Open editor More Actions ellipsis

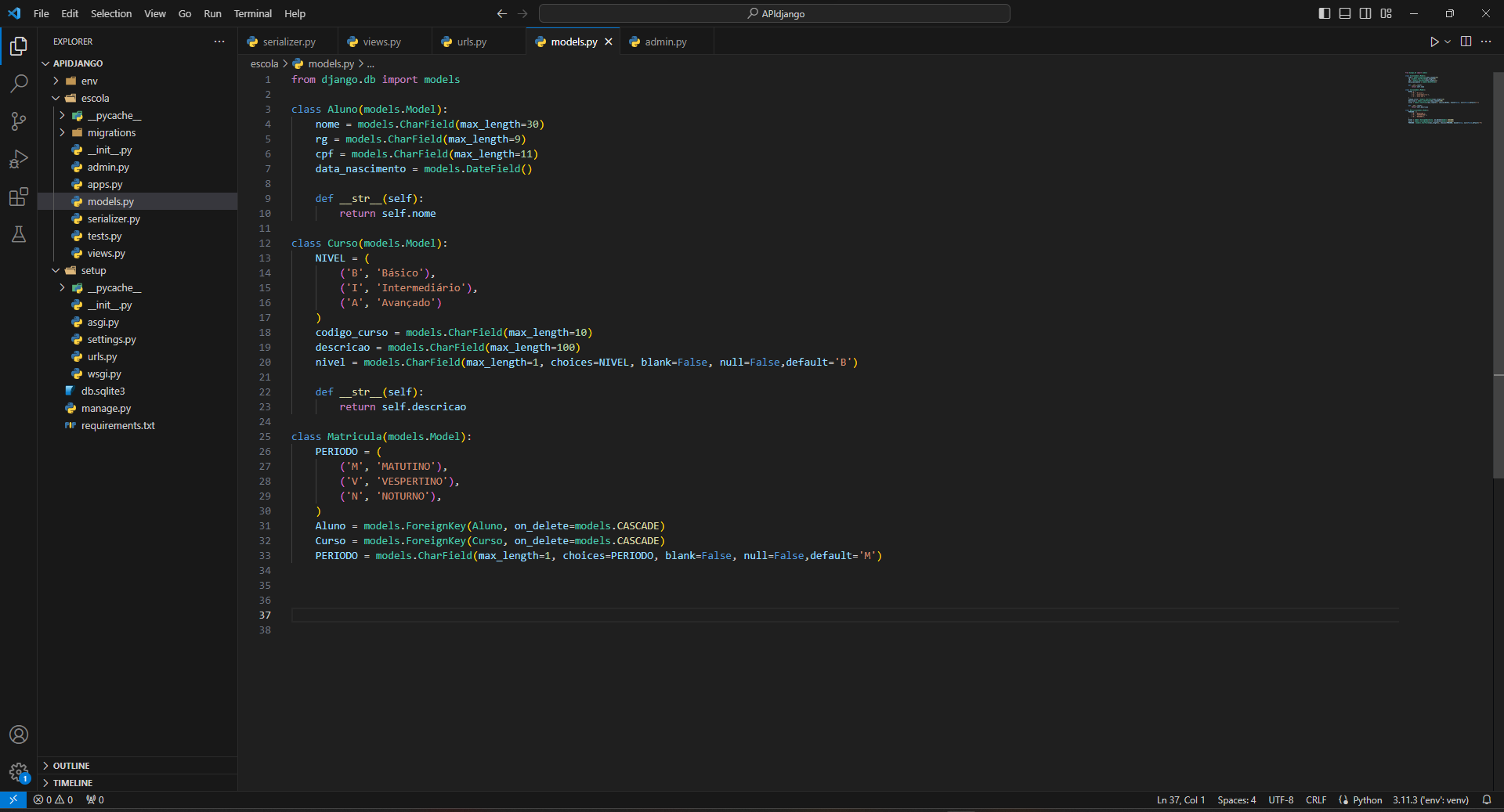[x=1486, y=42]
